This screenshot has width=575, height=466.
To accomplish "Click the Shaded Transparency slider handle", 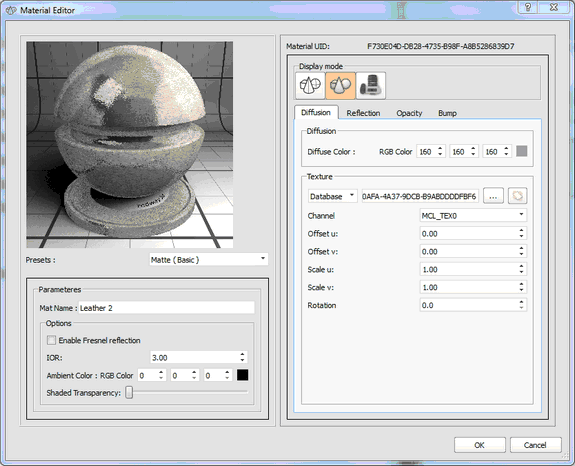I will point(129,393).
